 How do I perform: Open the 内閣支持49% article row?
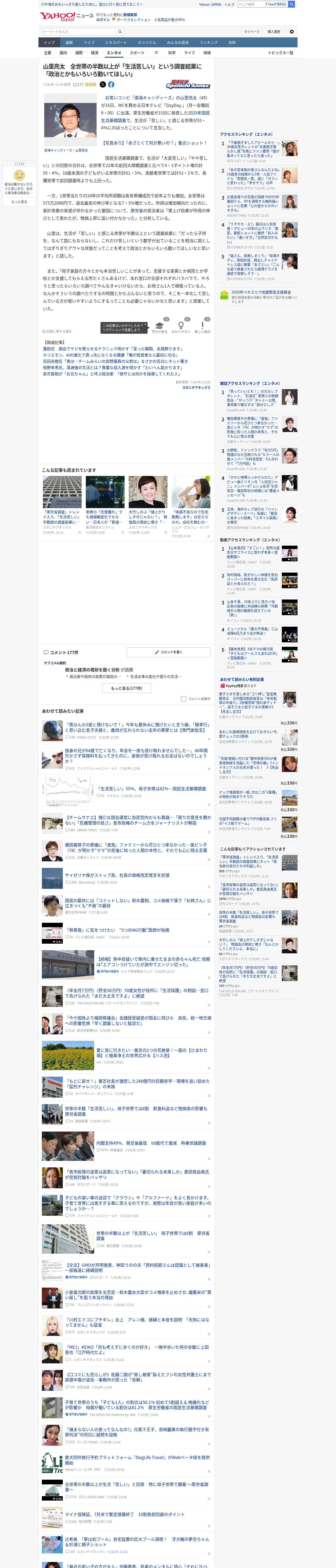(127, 1146)
